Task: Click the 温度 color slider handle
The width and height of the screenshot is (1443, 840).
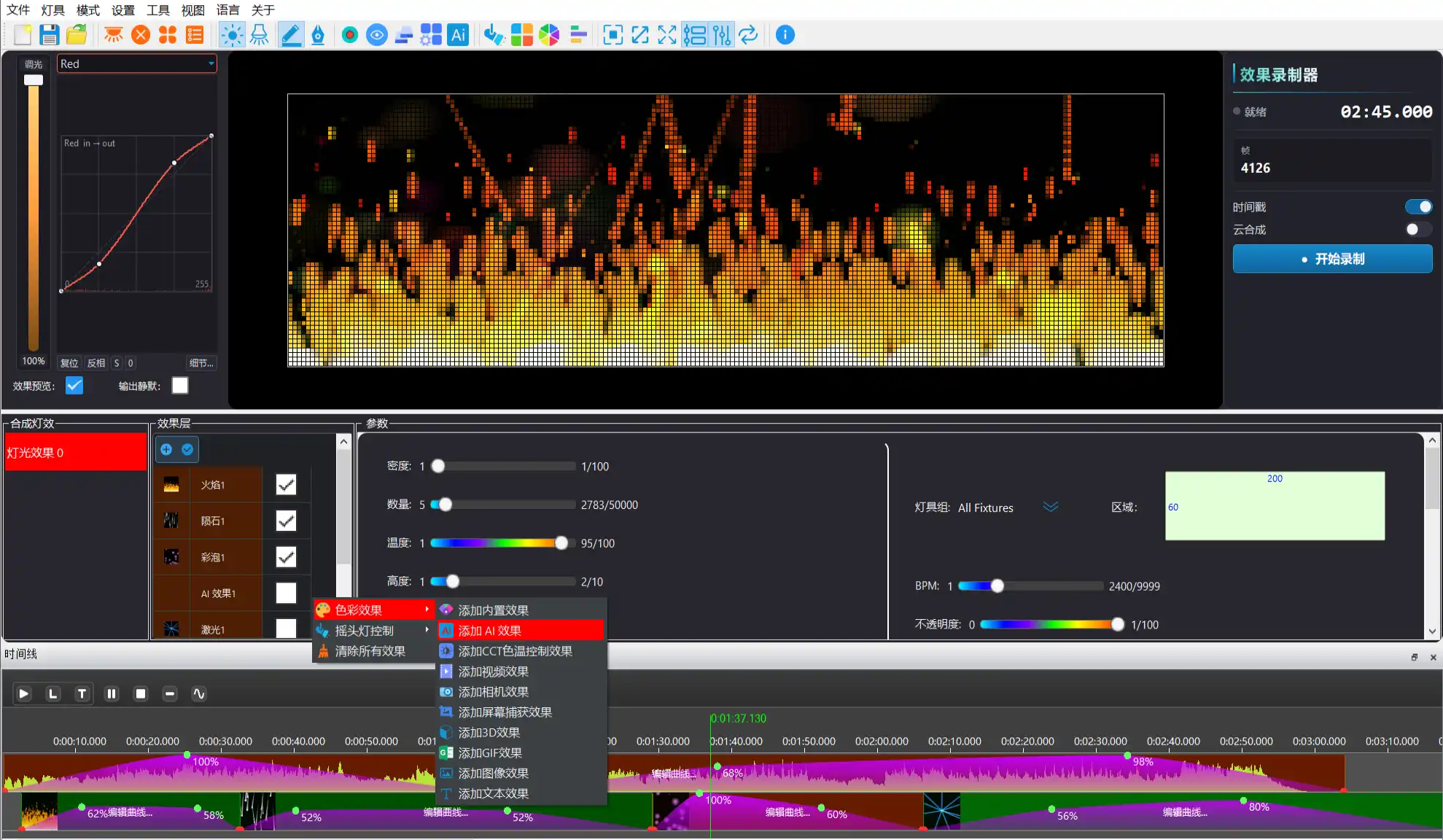Action: click(561, 543)
